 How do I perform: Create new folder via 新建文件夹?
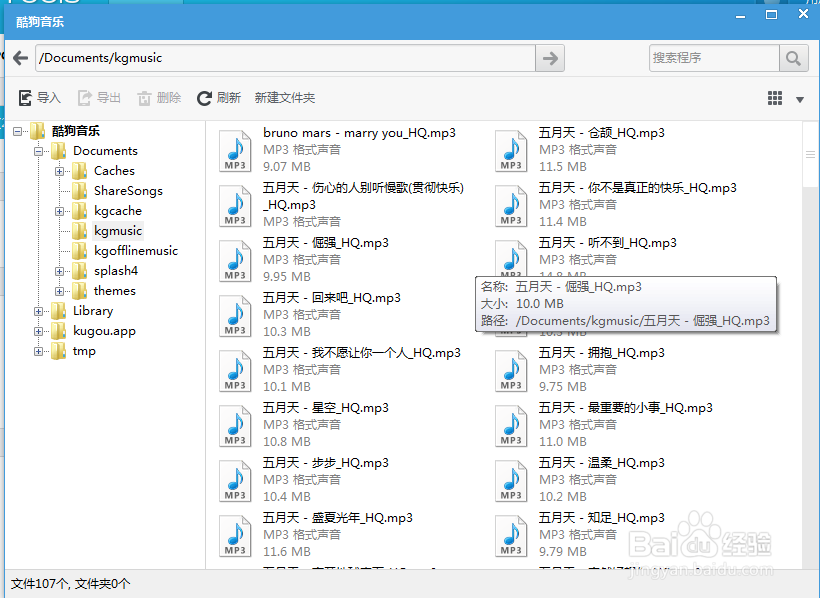[285, 98]
